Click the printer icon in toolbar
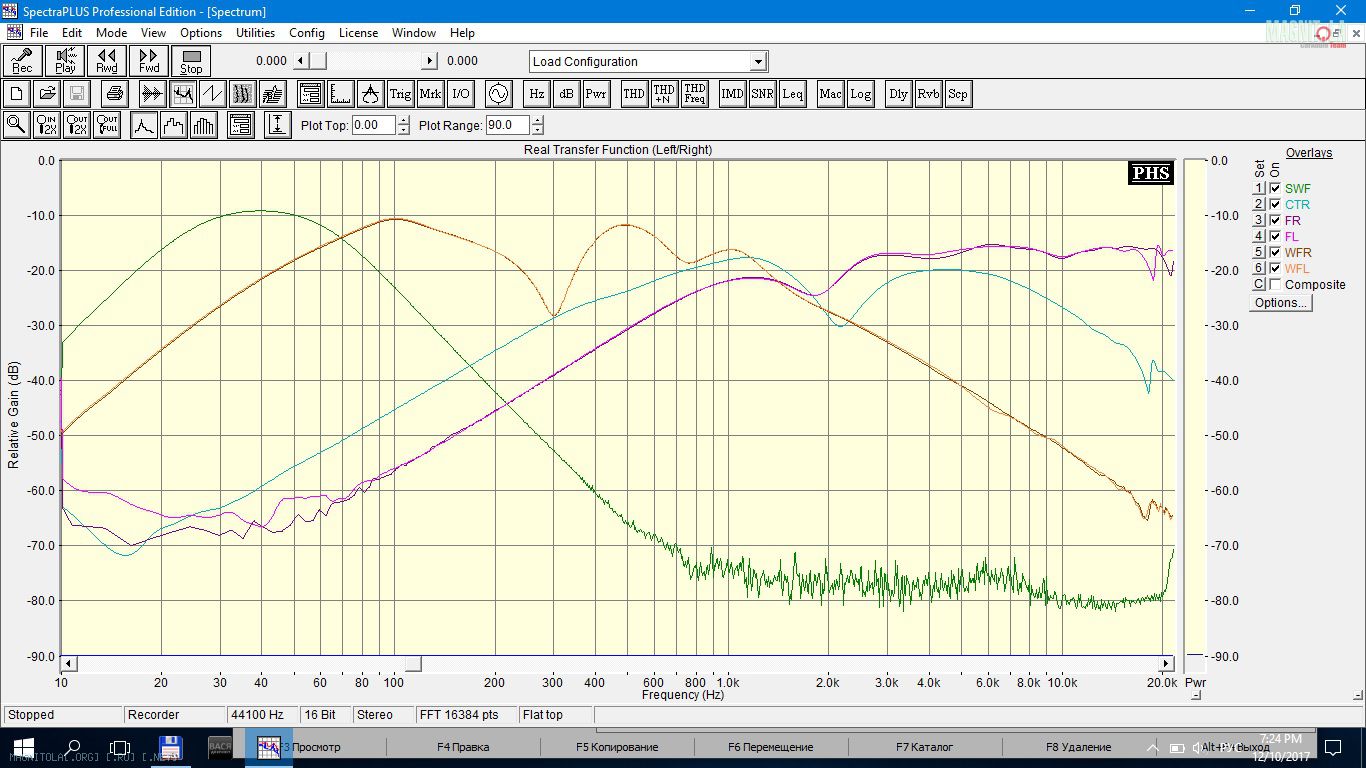 114,94
